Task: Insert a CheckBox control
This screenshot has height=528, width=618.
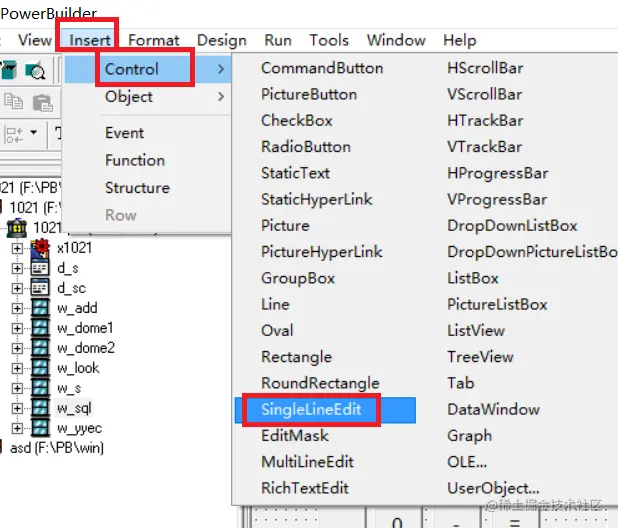Action: (x=296, y=121)
